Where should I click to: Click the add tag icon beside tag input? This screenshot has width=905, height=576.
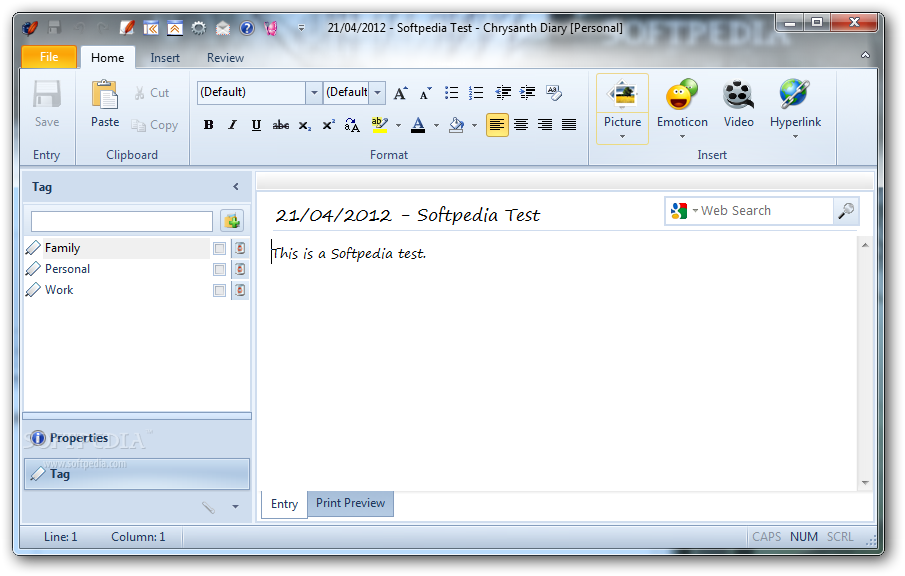tap(232, 221)
